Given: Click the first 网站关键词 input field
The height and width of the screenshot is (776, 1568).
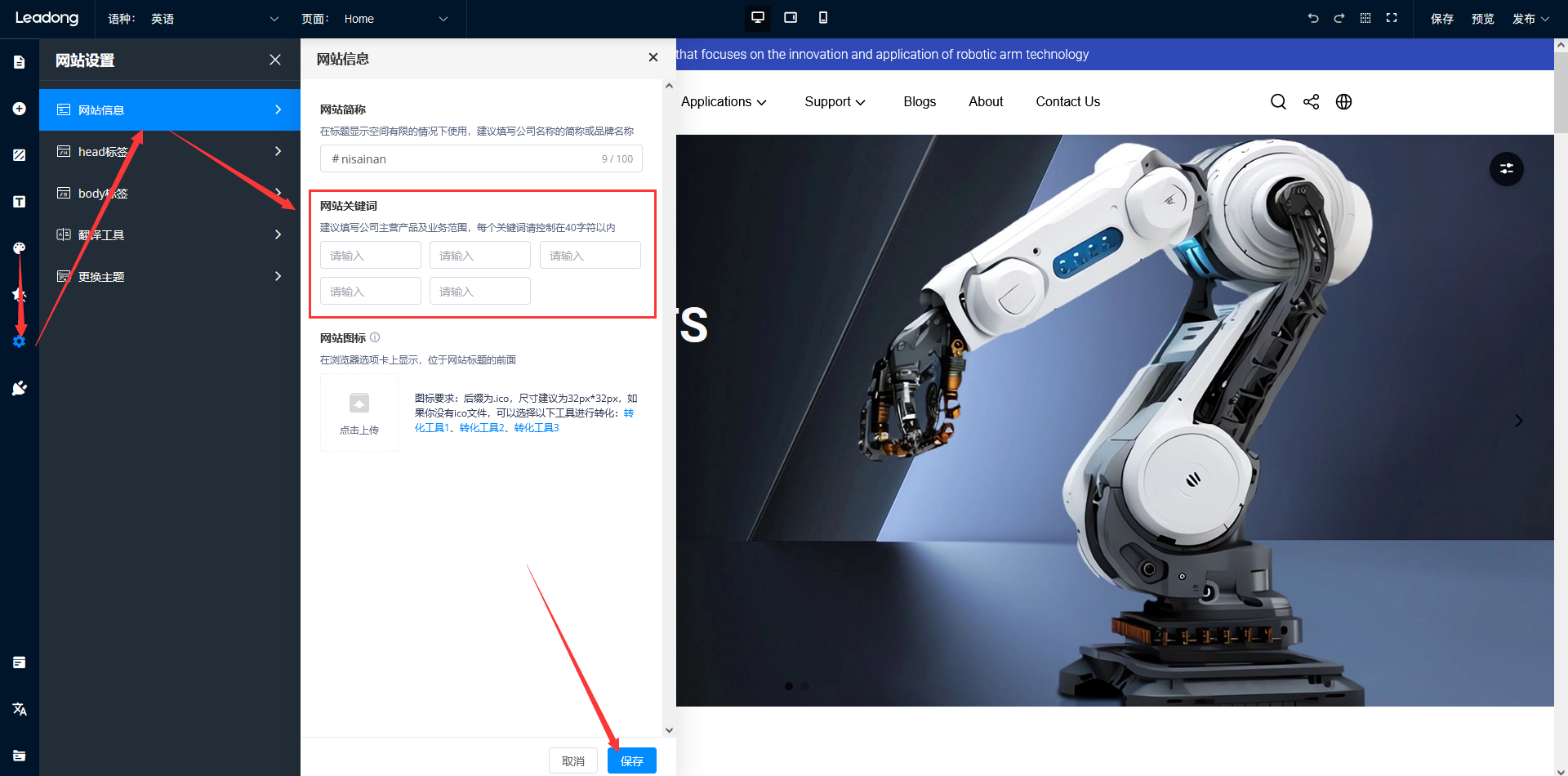Looking at the screenshot, I should (x=370, y=256).
